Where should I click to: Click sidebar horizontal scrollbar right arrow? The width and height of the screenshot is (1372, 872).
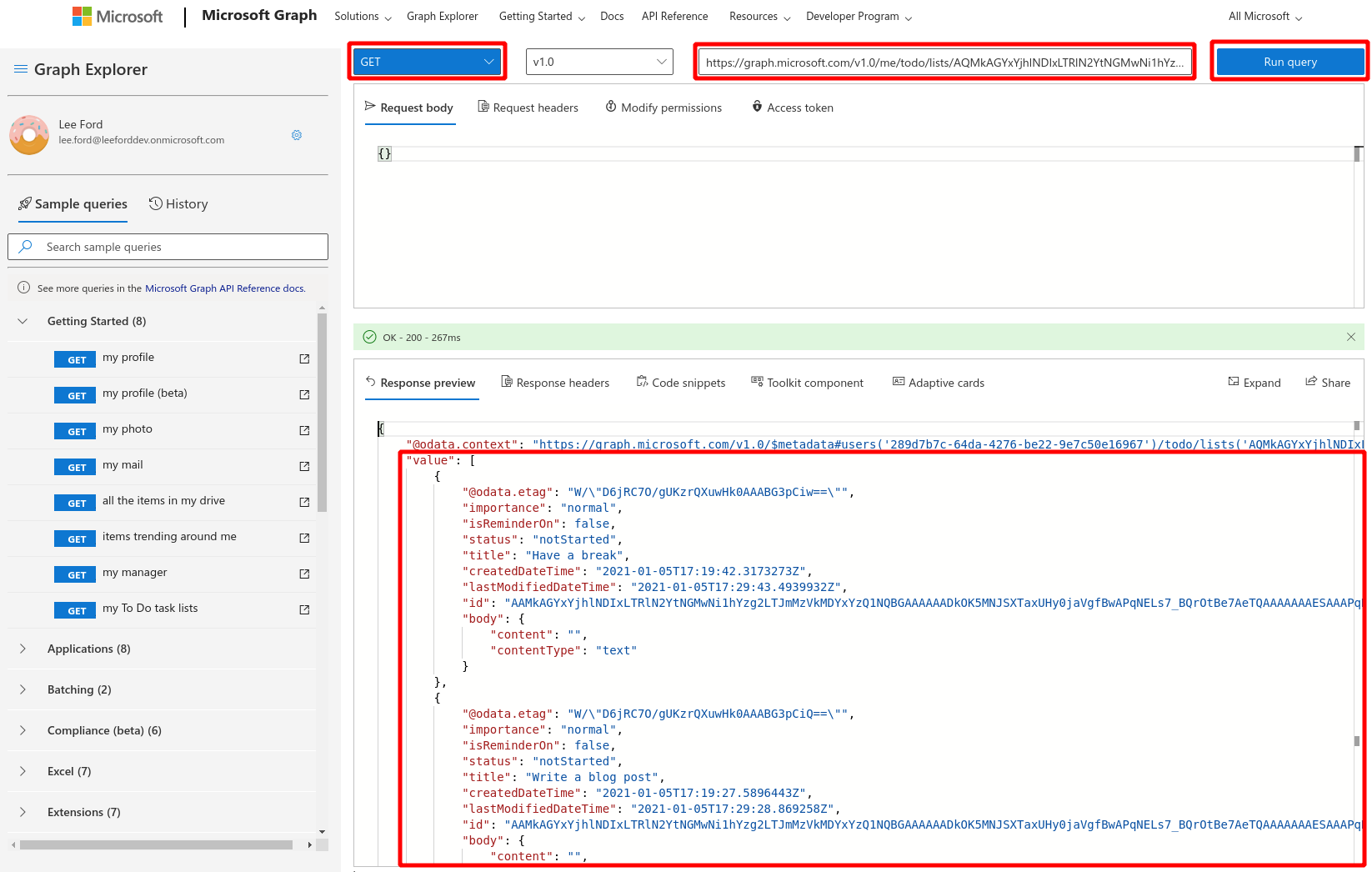click(310, 845)
